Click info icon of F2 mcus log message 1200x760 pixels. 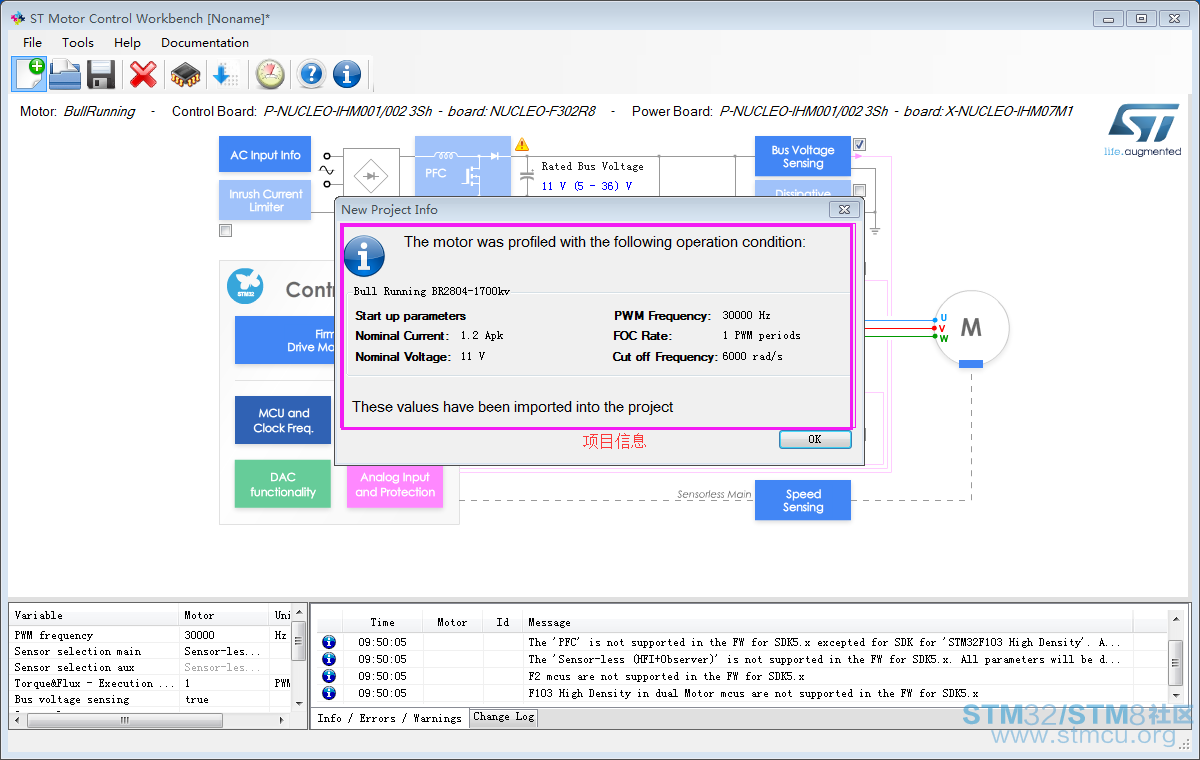[x=329, y=676]
